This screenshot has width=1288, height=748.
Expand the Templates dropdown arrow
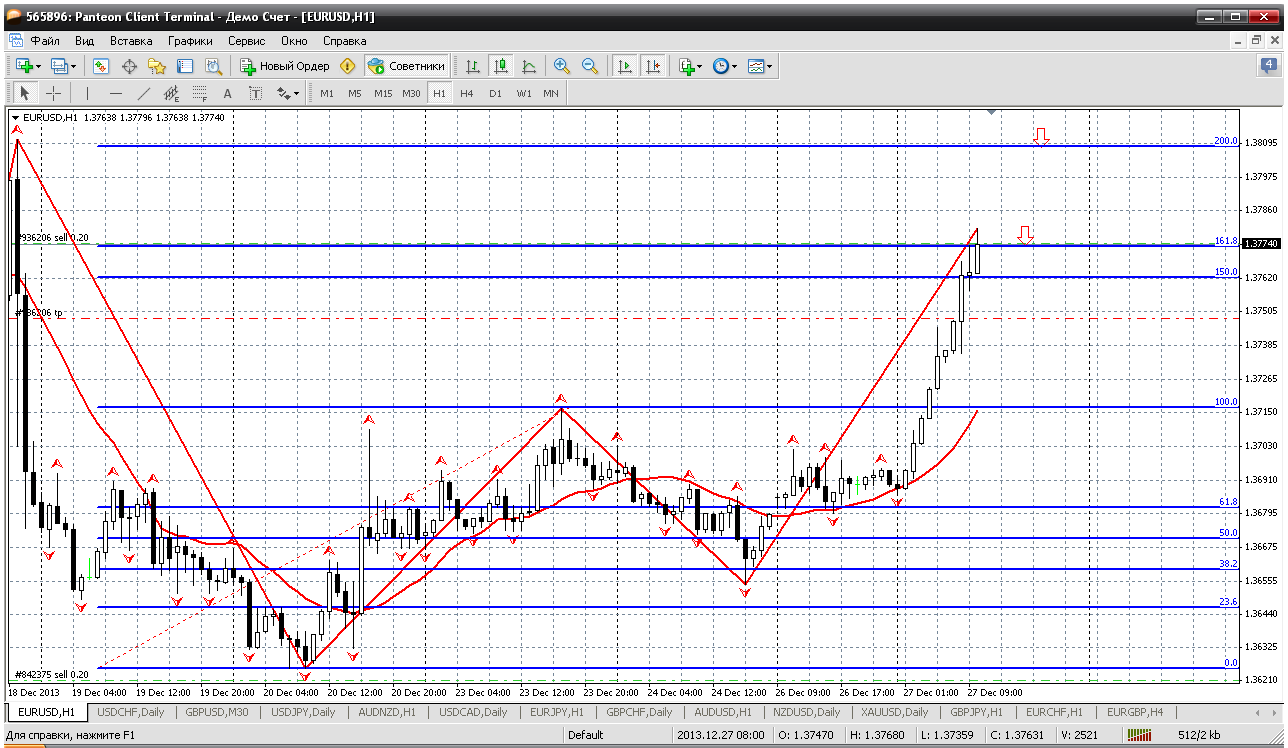[x=770, y=66]
